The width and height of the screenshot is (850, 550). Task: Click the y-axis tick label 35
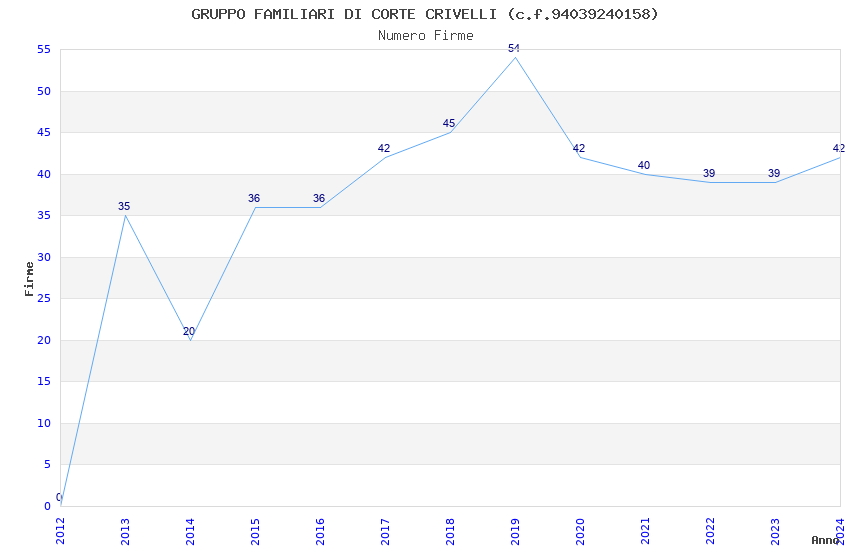coord(44,216)
